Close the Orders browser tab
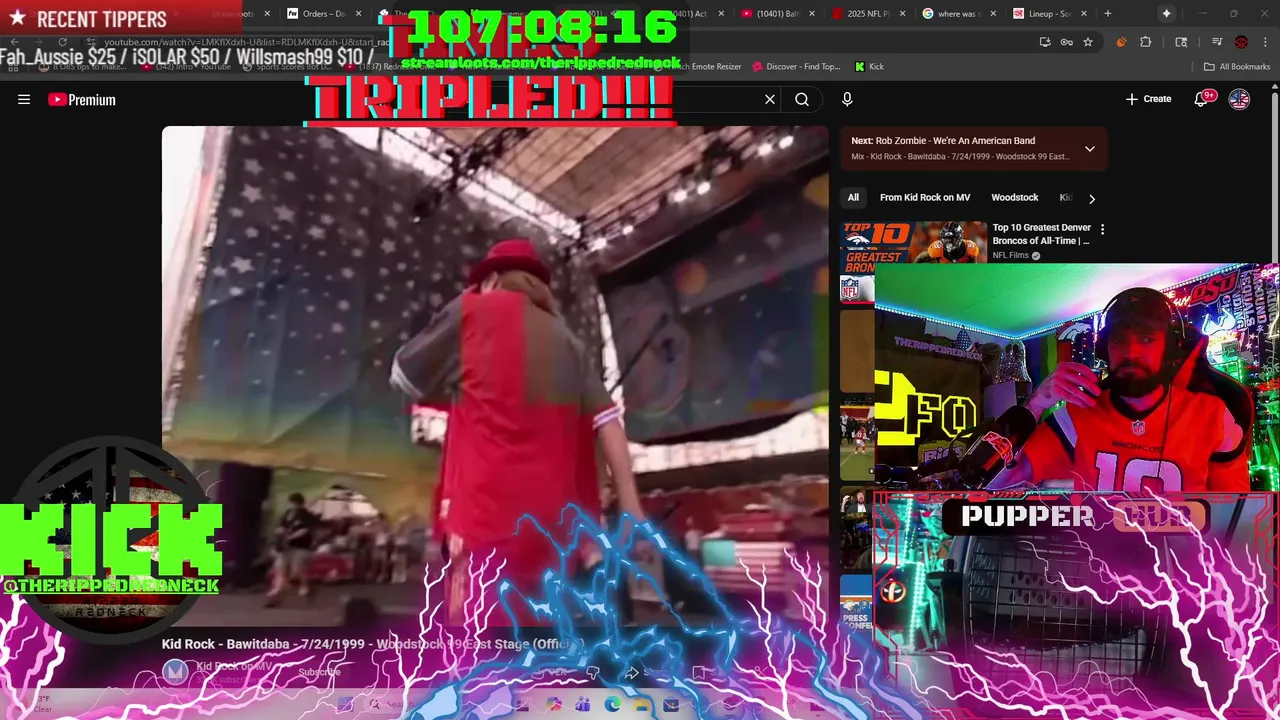 click(358, 14)
